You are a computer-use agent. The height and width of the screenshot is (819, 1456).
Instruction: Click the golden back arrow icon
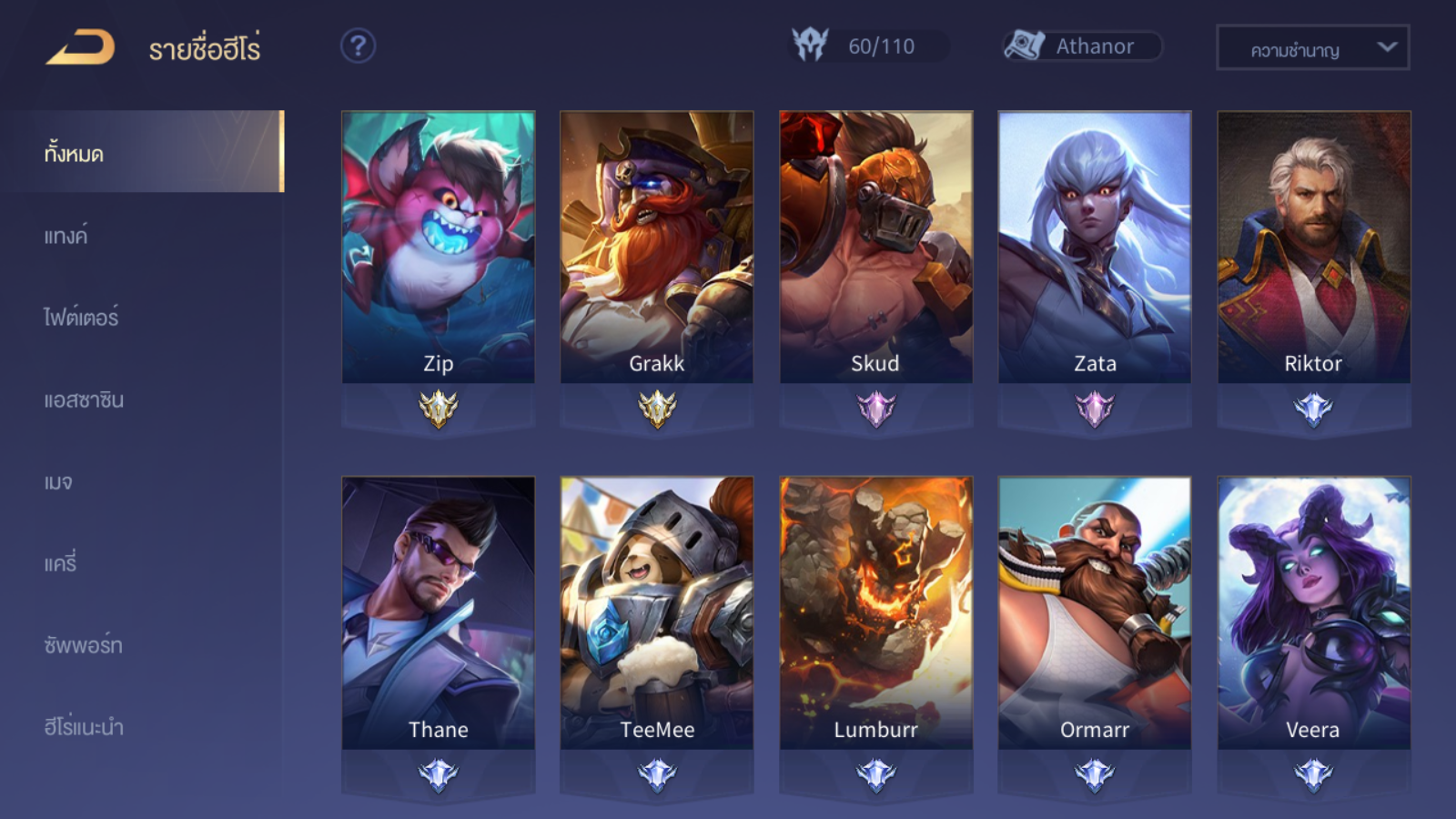[x=80, y=47]
